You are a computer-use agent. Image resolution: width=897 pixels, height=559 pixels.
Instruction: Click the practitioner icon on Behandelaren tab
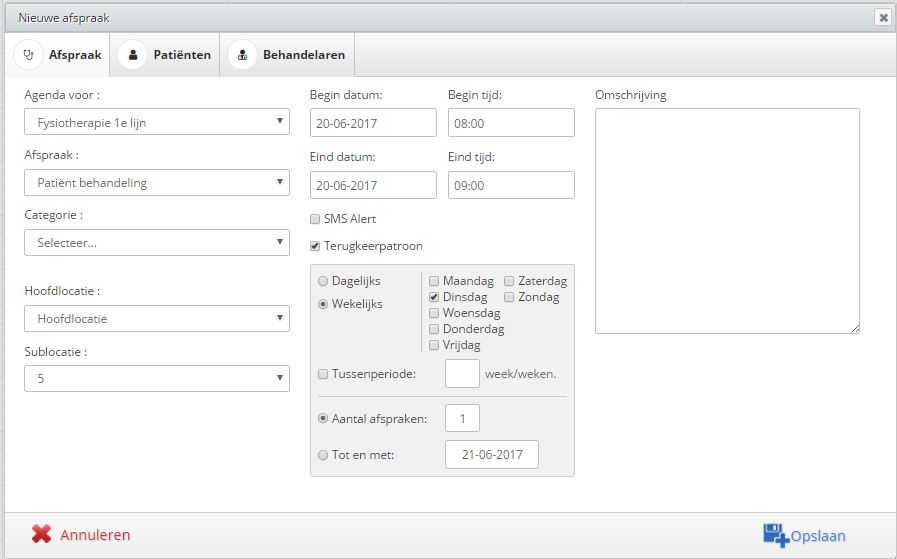[x=243, y=55]
